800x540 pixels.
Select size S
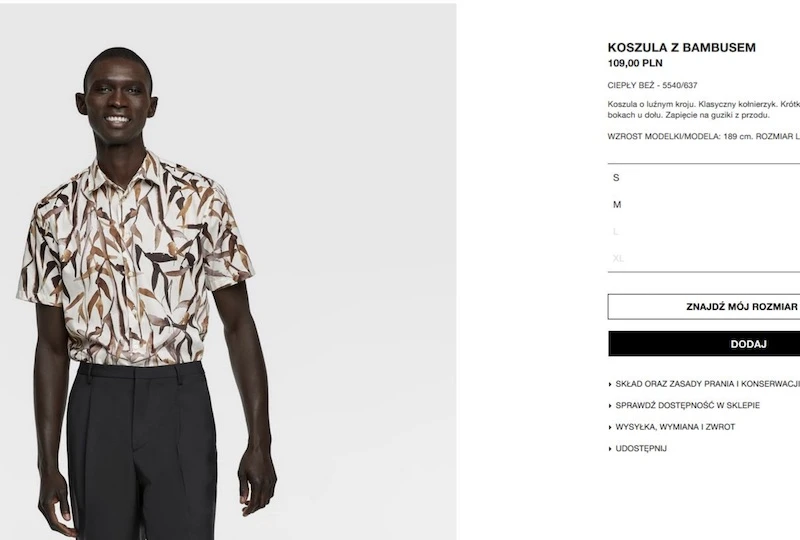(x=704, y=178)
